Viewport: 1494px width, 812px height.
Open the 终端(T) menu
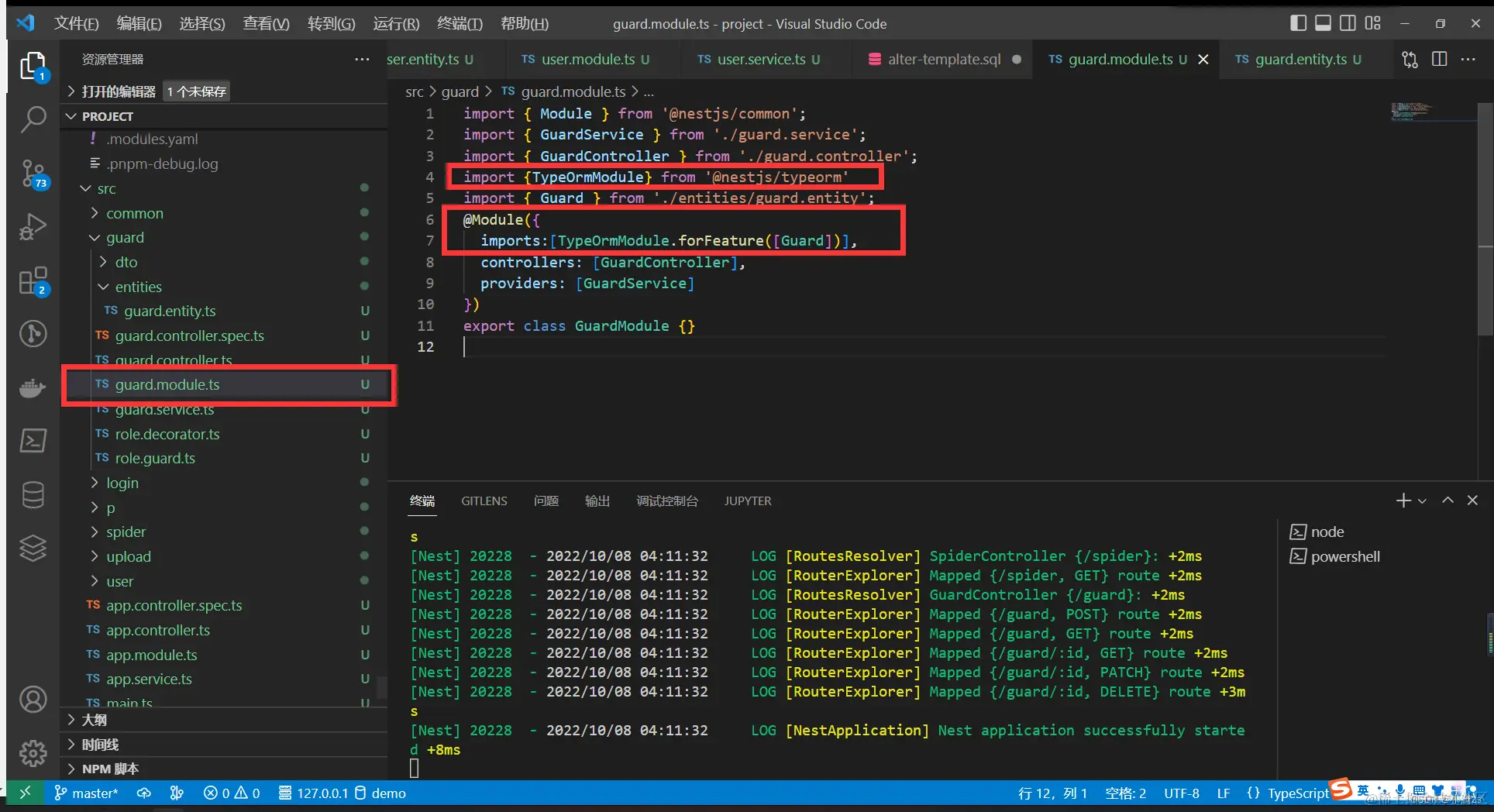(460, 23)
